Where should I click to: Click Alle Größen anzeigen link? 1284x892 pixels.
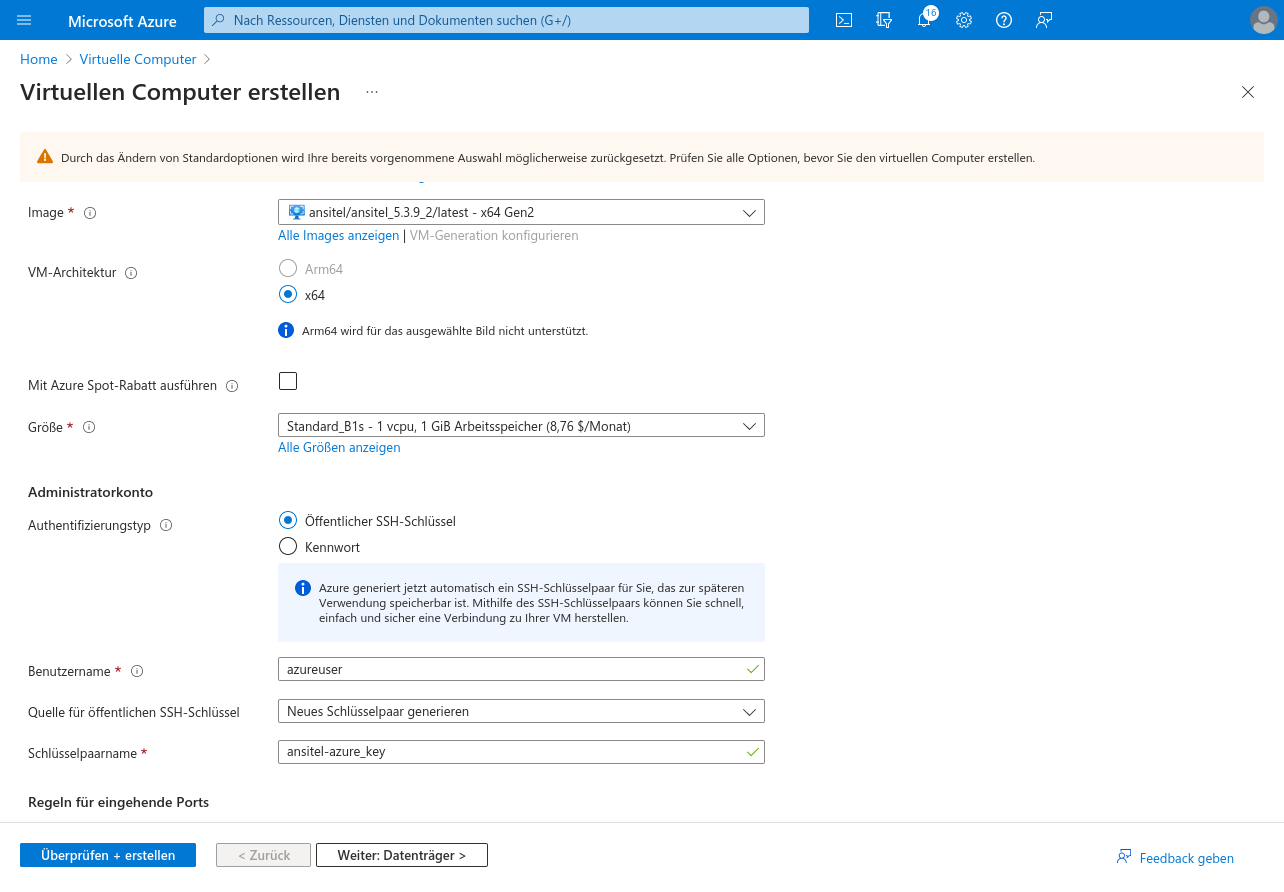(x=339, y=448)
